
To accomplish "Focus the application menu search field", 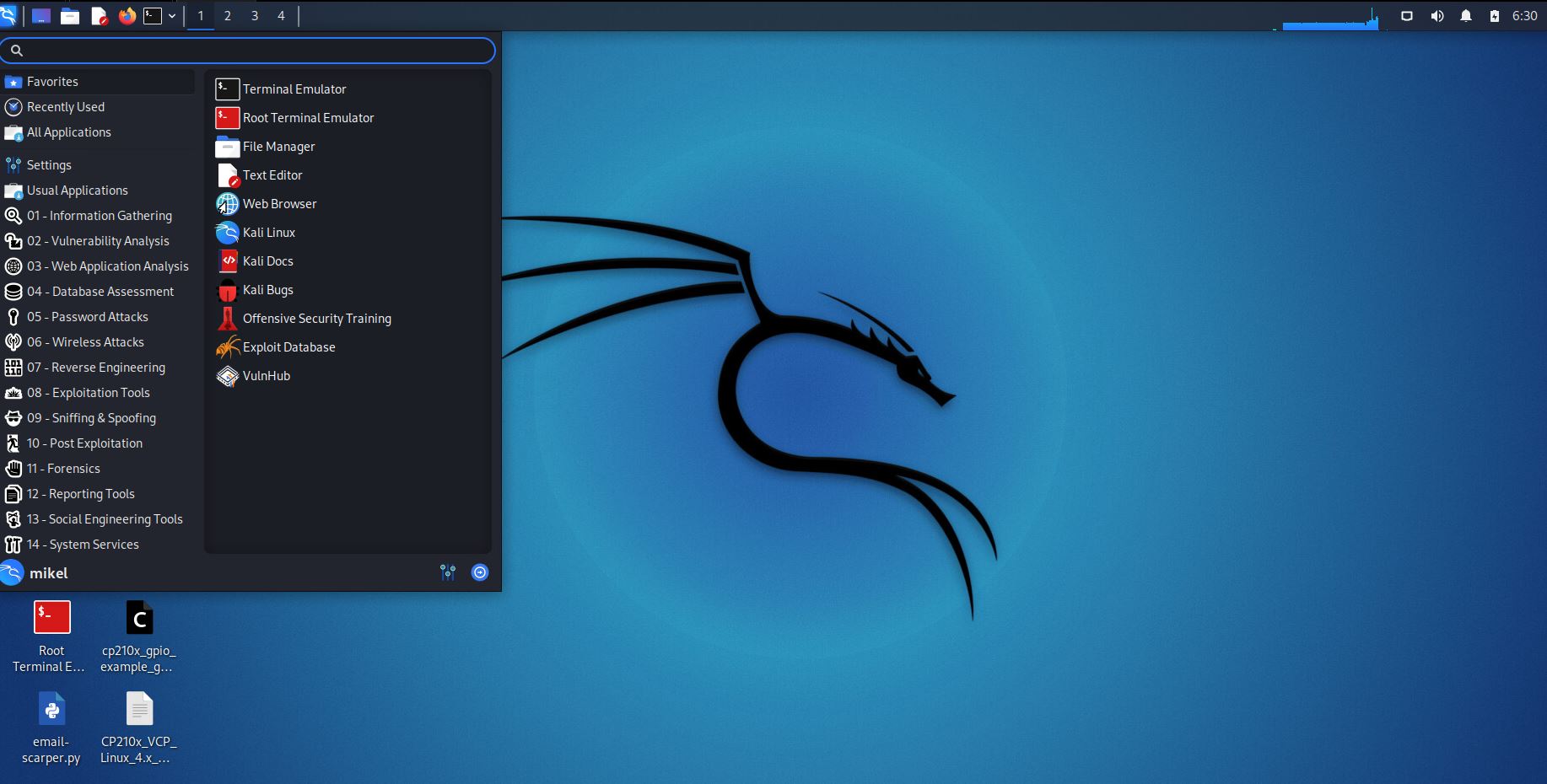I will coord(248,51).
